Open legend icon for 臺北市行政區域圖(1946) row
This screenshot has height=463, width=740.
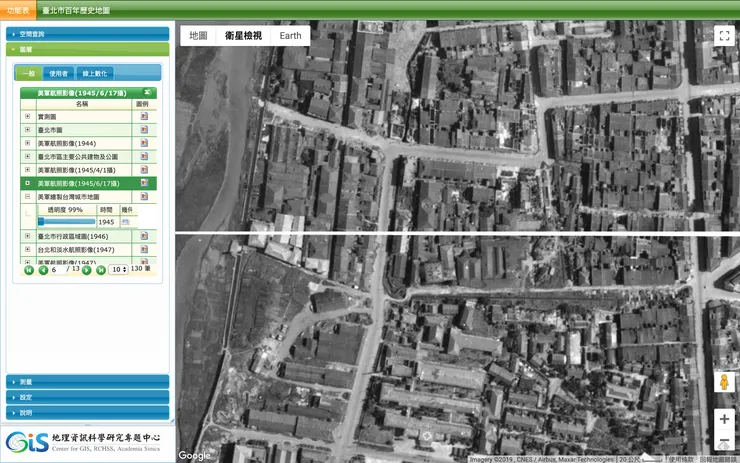pos(144,236)
